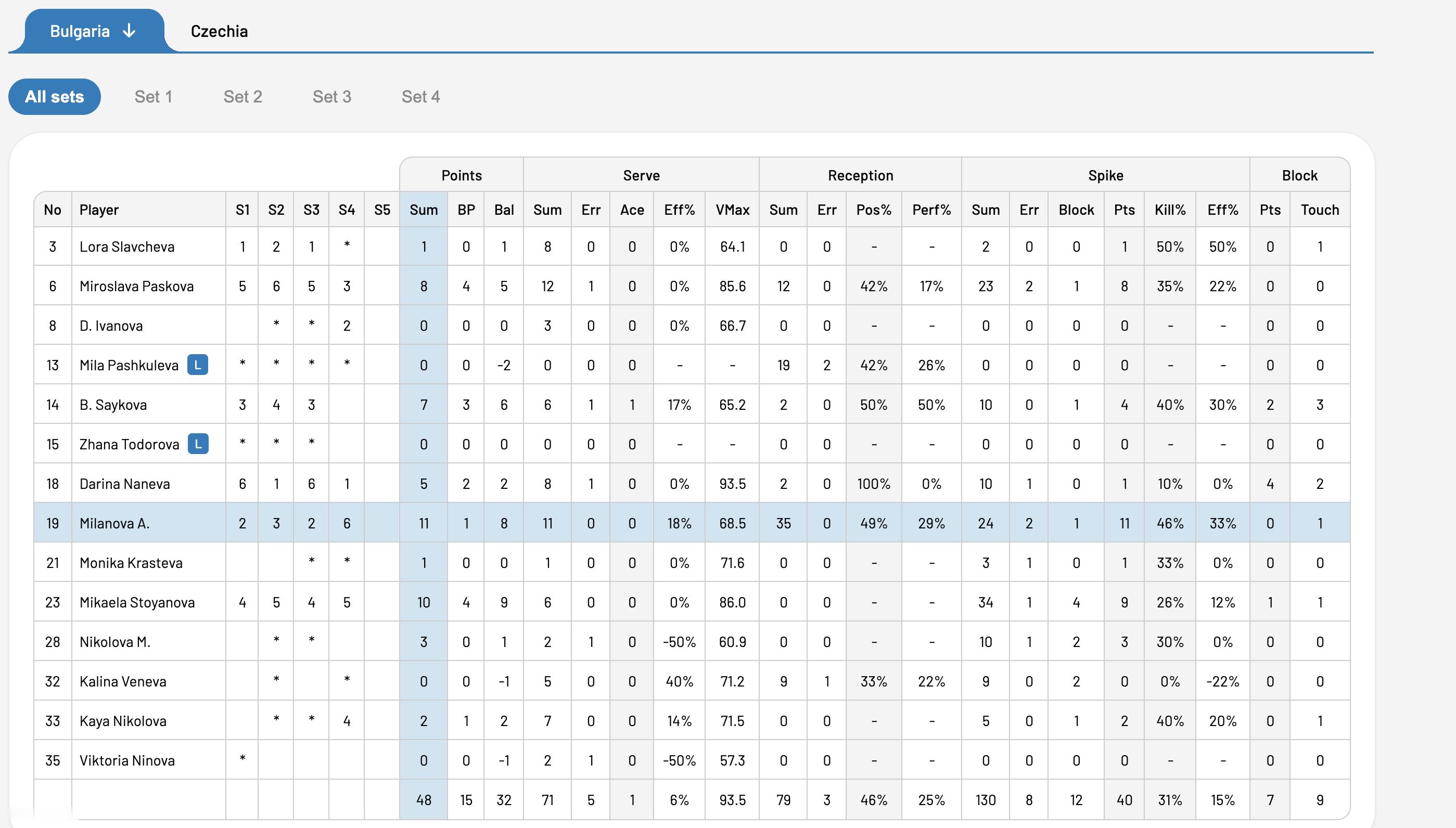Click the VMax 86.0 for Mikaela Stoyanova
Viewport: 1456px width, 828px height.
click(x=732, y=602)
